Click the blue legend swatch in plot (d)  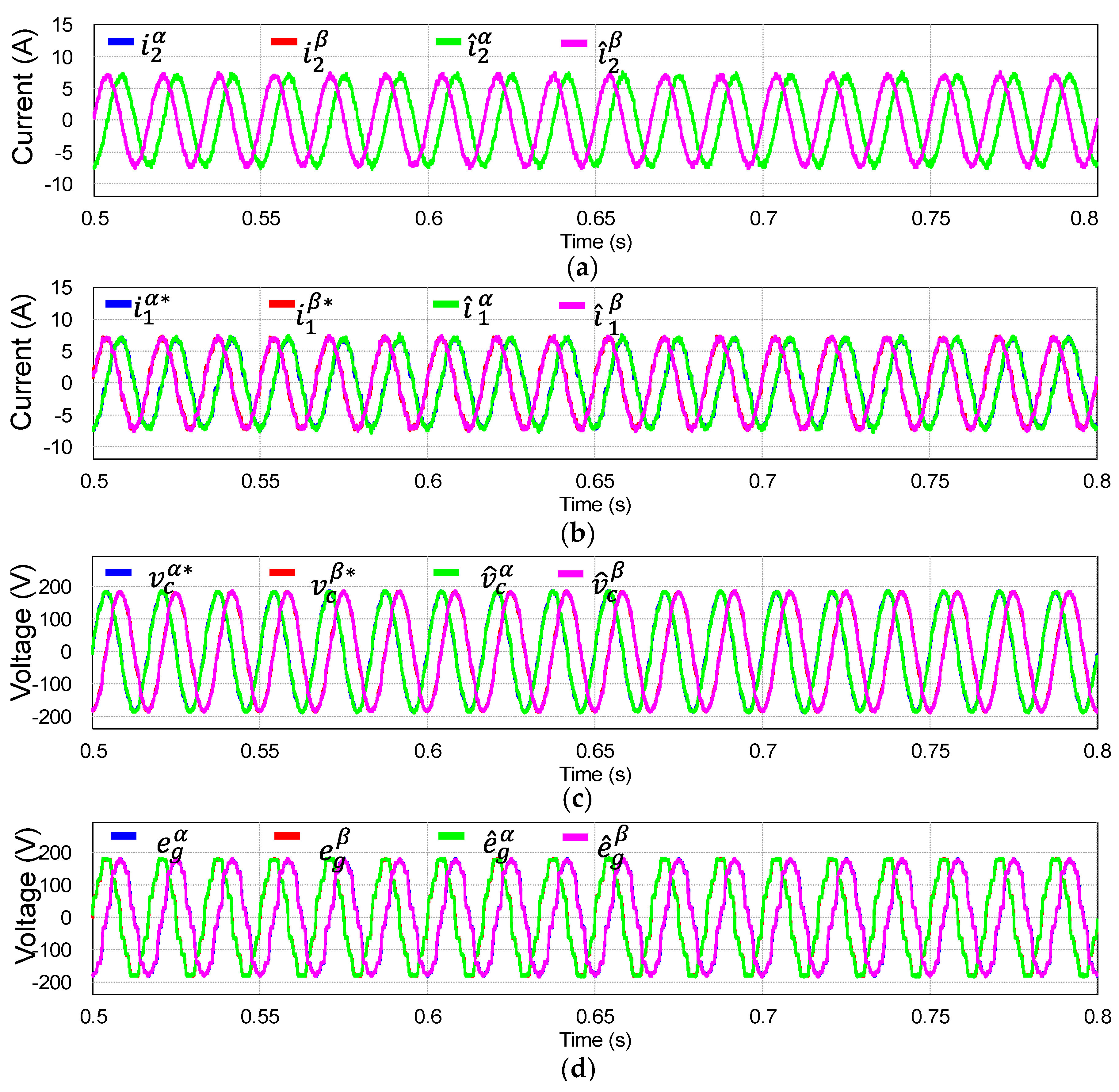[x=123, y=836]
